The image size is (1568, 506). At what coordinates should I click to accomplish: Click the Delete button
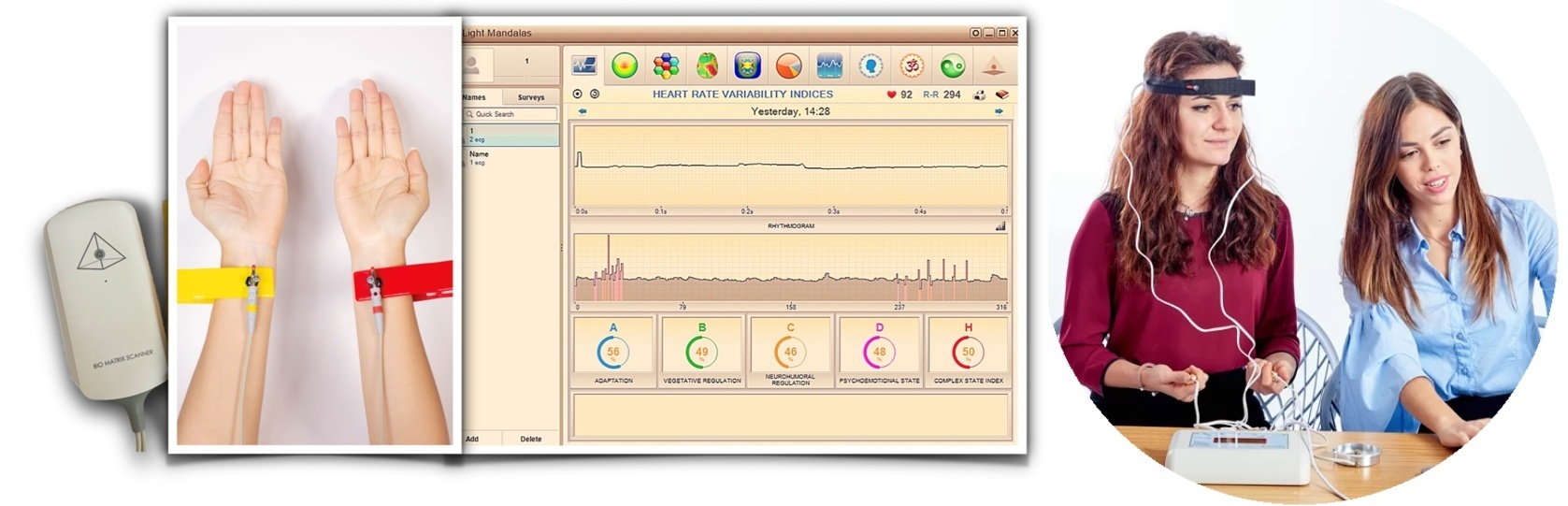coord(531,439)
